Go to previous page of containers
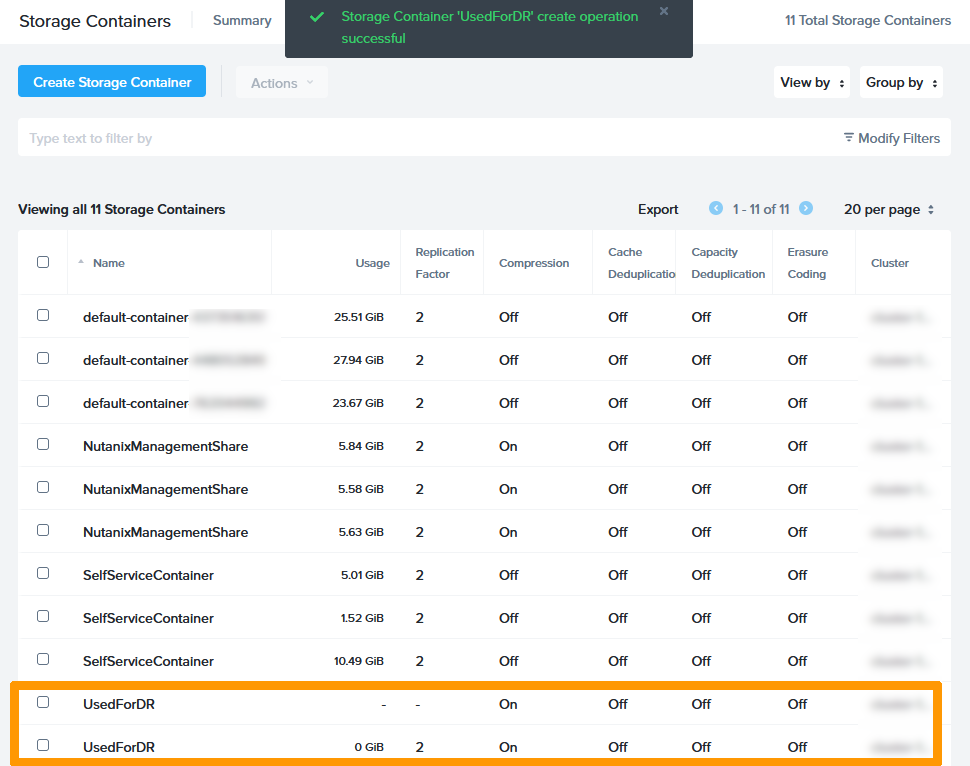The image size is (970, 766). click(716, 208)
